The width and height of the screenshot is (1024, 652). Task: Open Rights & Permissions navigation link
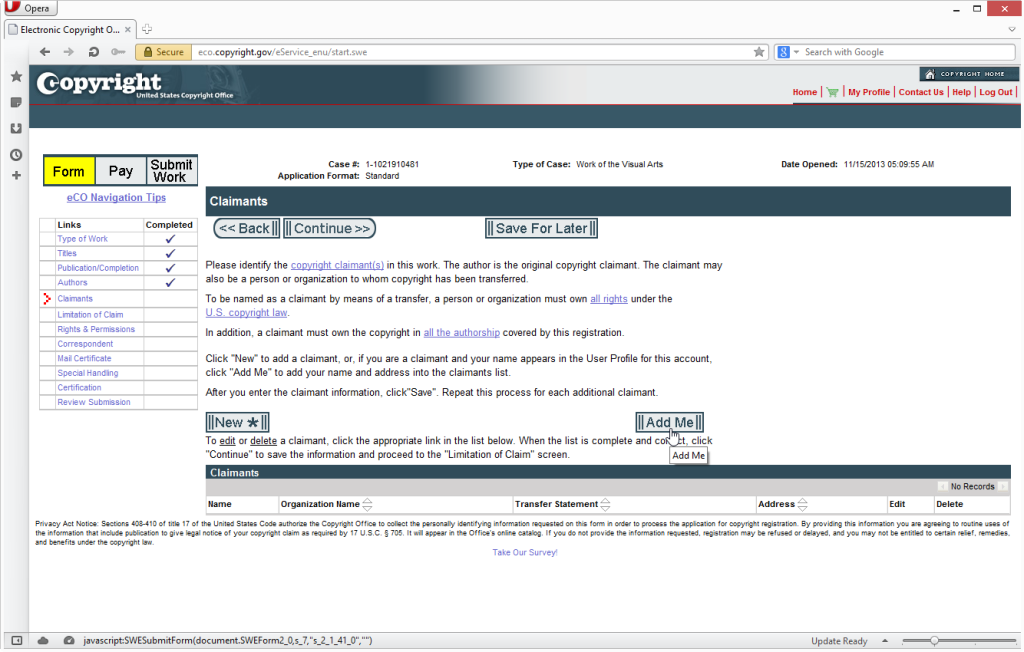coord(96,329)
